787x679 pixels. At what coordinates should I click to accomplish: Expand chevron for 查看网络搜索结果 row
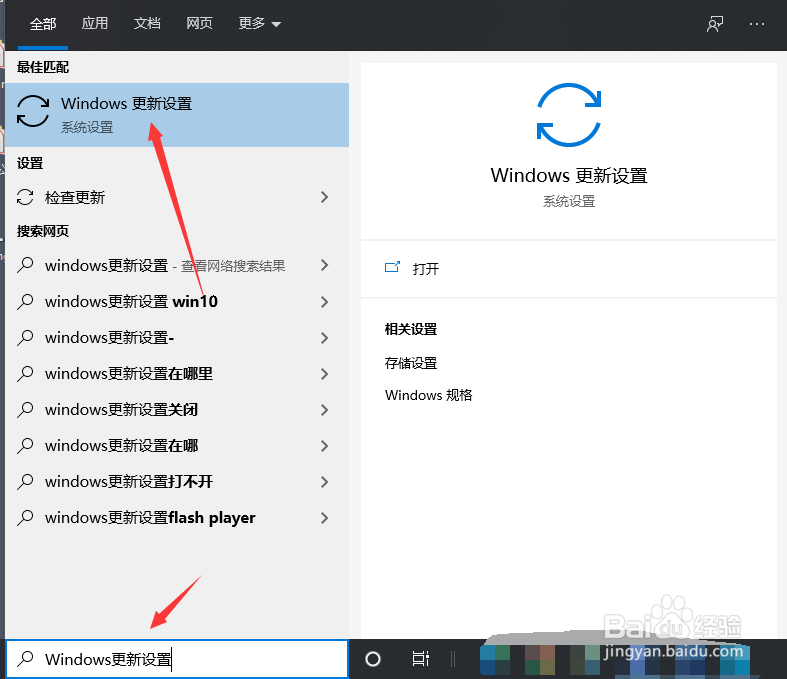325,265
